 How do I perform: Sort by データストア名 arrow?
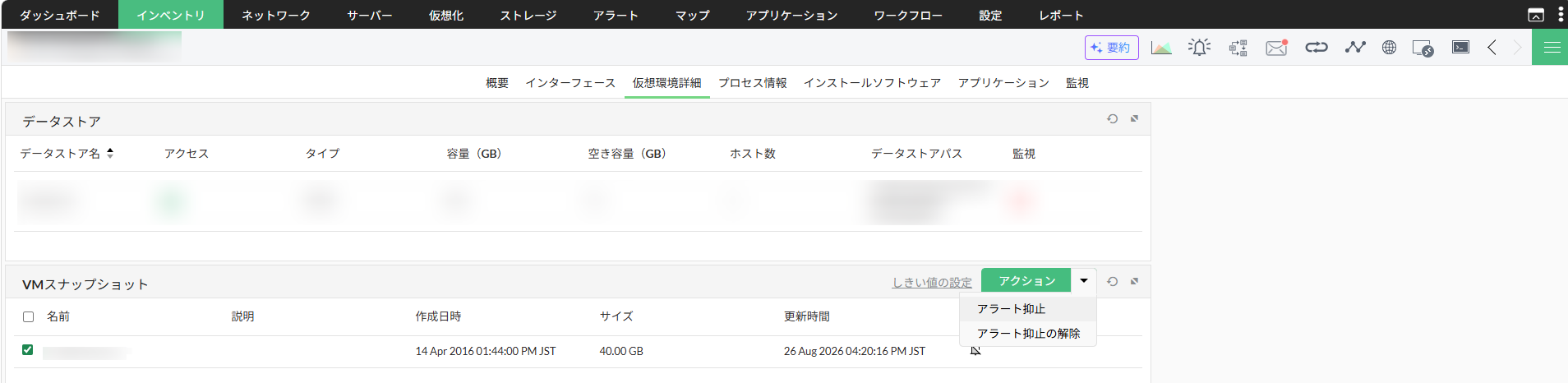[110, 153]
